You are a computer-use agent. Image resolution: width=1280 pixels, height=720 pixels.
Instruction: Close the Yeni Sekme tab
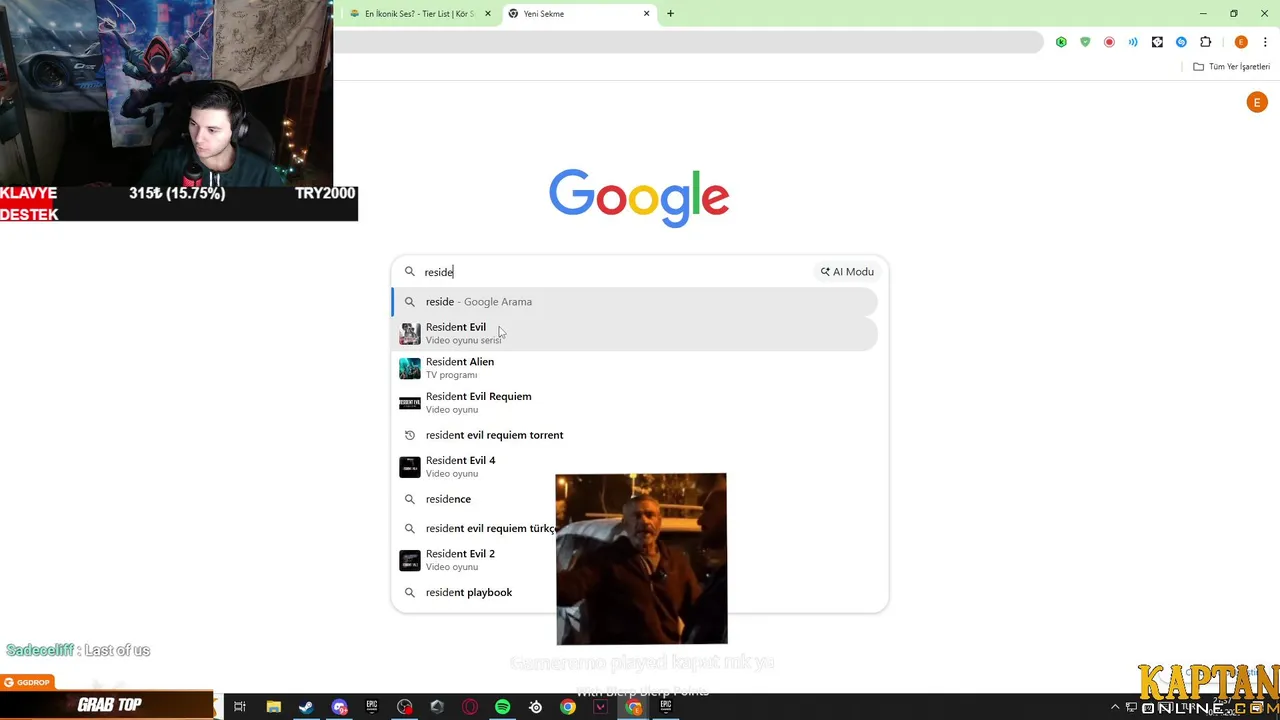646,14
